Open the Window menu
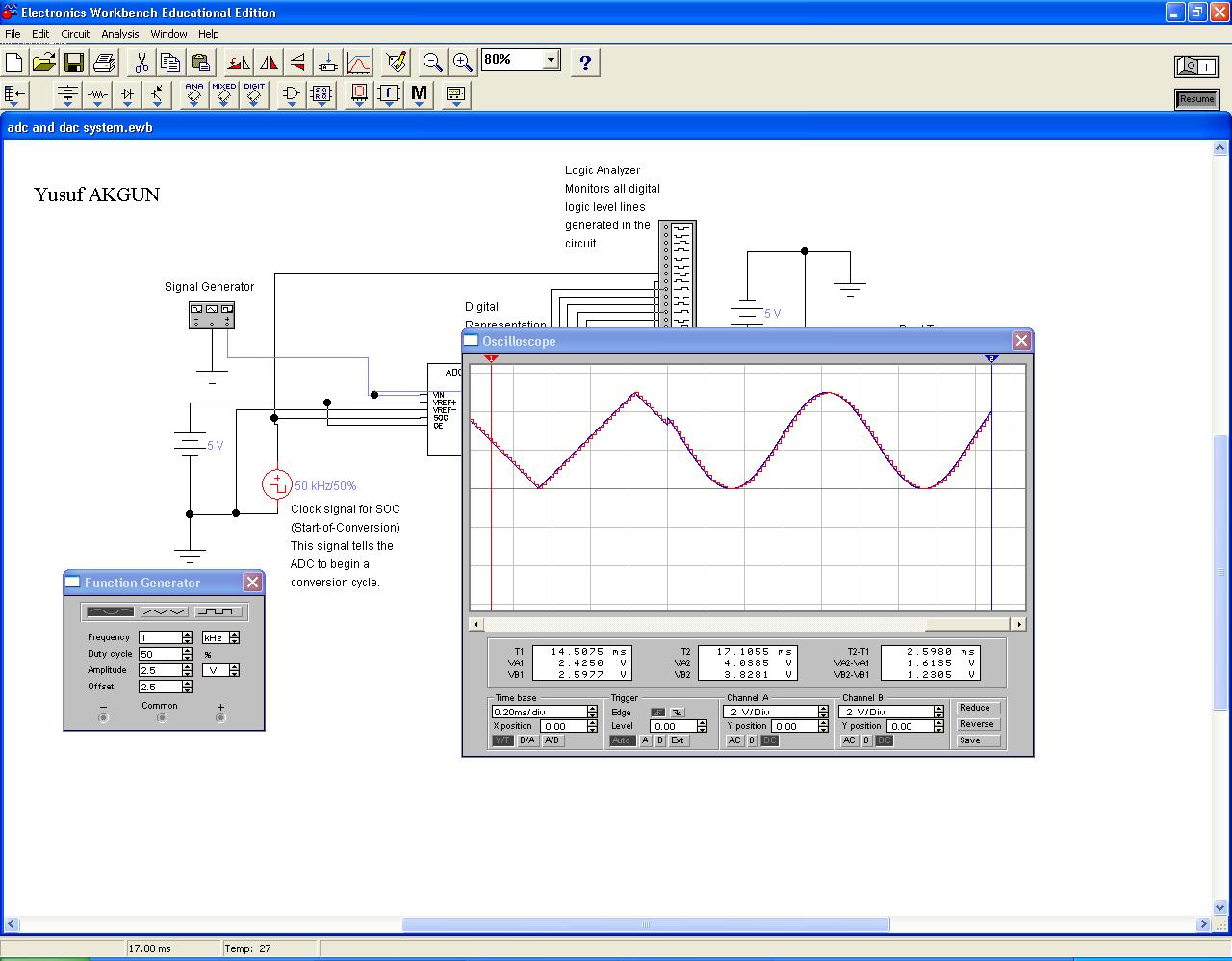Image resolution: width=1232 pixels, height=961 pixels. tap(169, 34)
